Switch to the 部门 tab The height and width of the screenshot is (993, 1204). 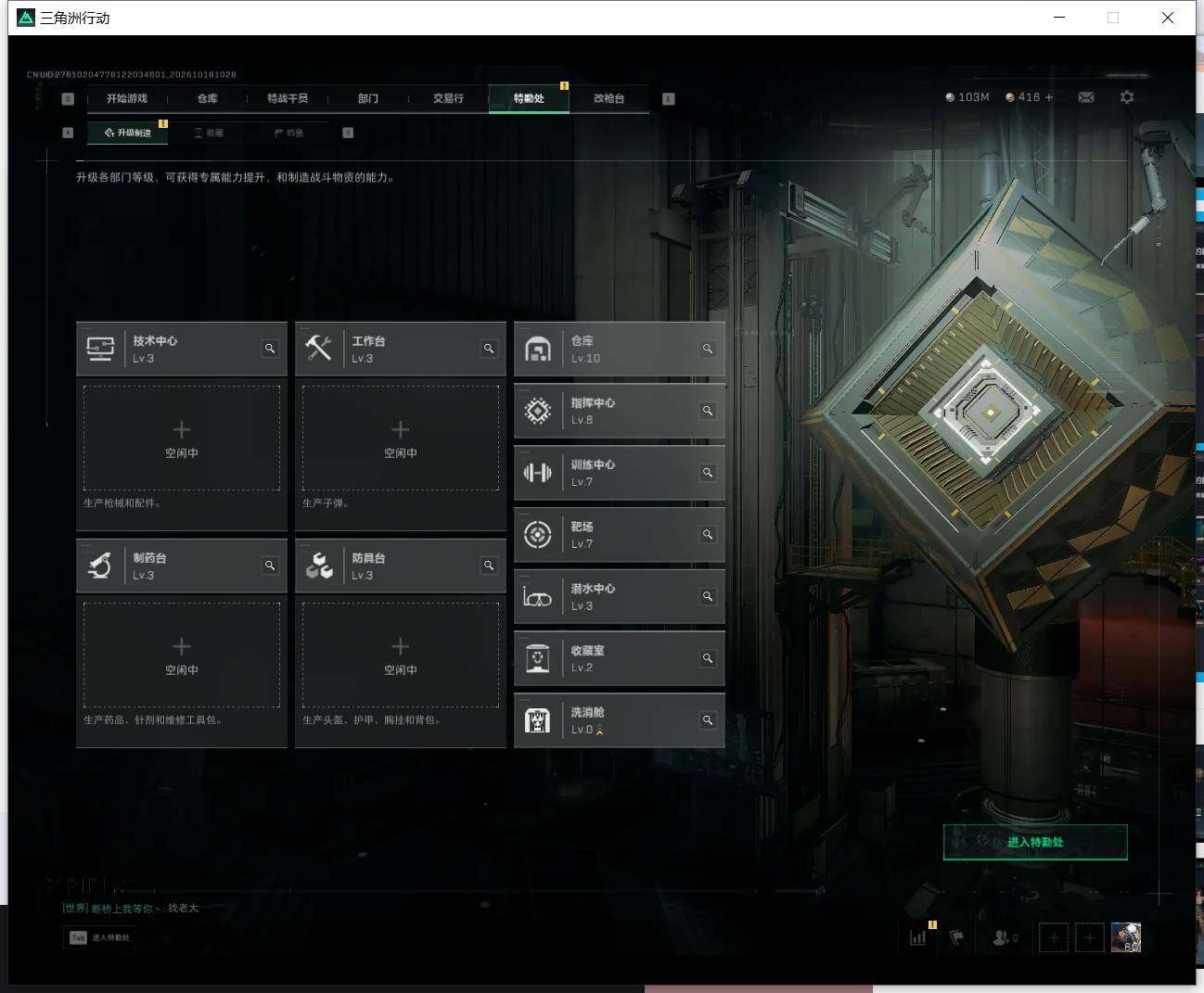pos(368,98)
